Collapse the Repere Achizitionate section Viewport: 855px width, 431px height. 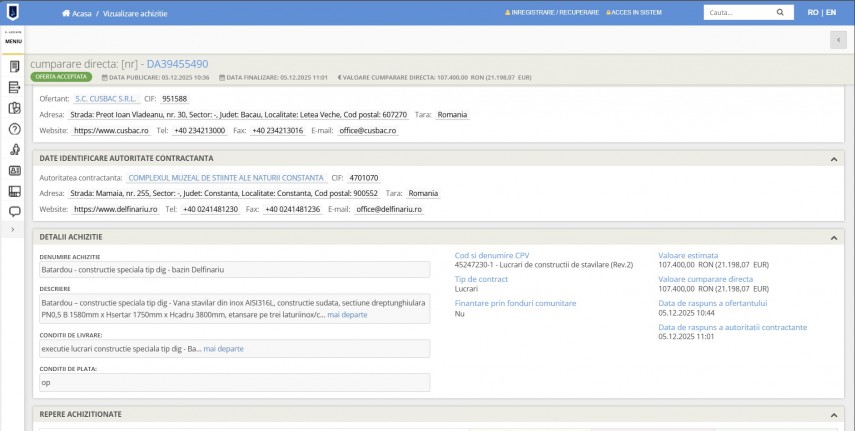834,413
